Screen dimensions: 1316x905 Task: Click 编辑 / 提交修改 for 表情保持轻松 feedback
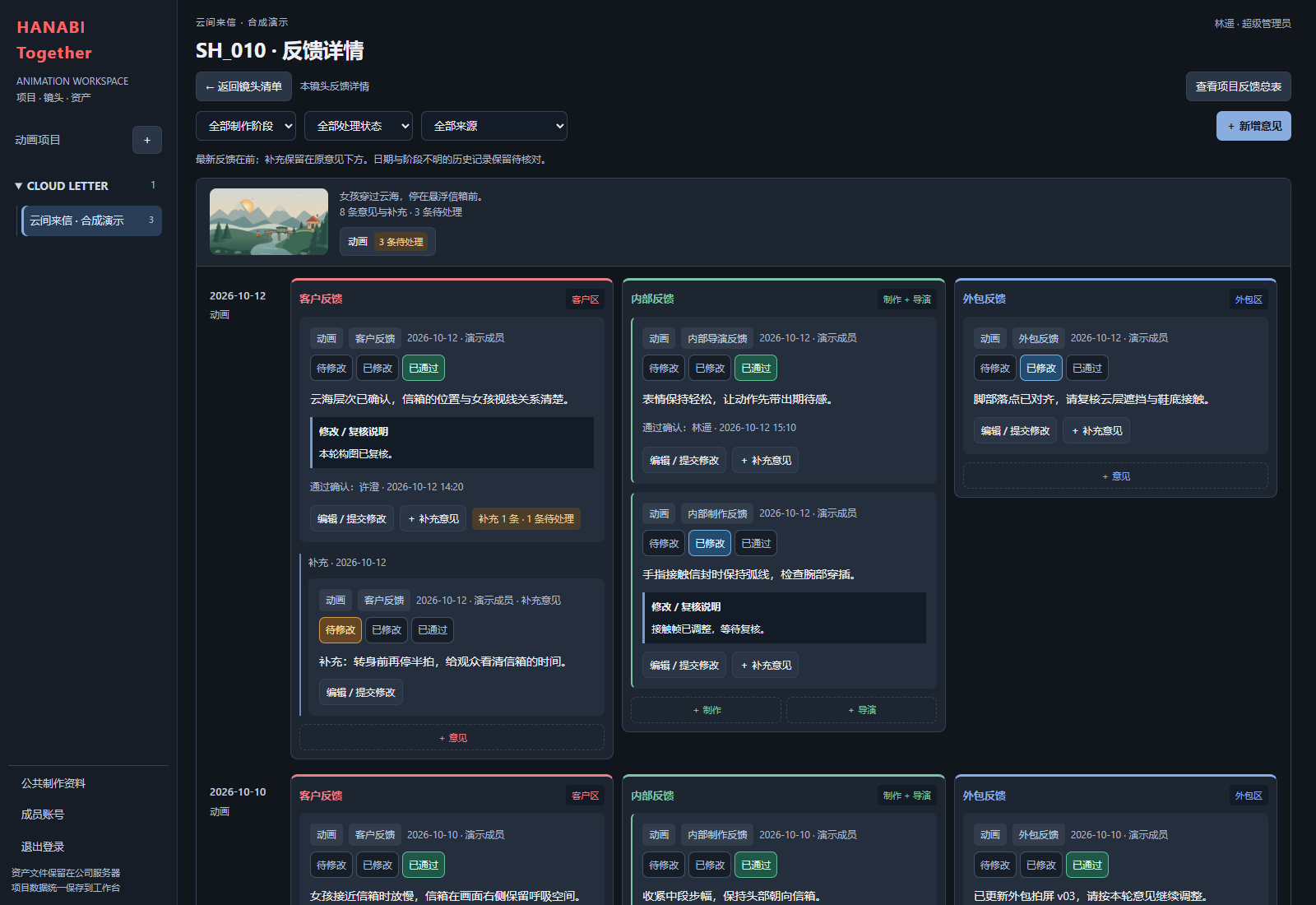[x=684, y=461]
